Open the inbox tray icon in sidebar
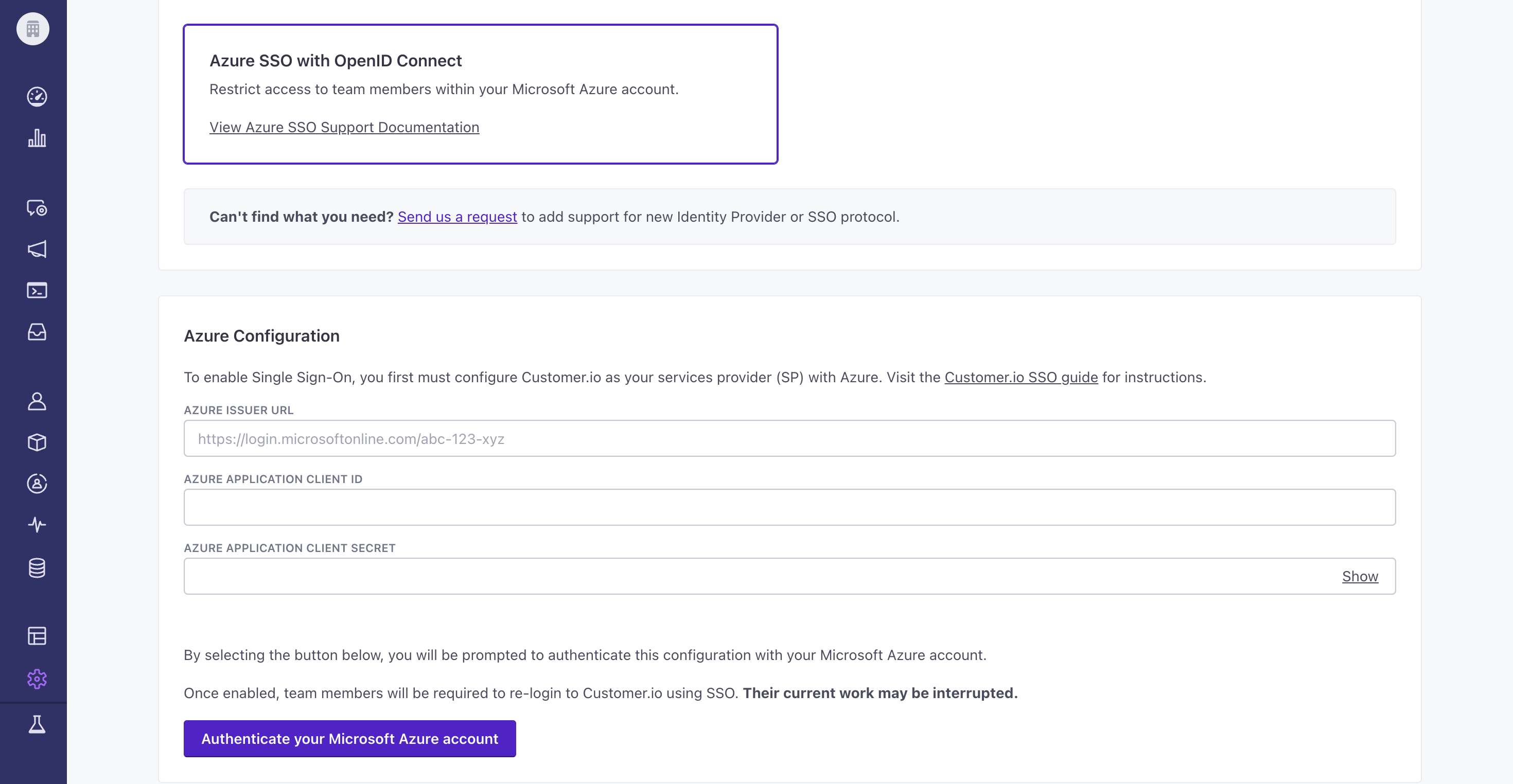 coord(37,332)
